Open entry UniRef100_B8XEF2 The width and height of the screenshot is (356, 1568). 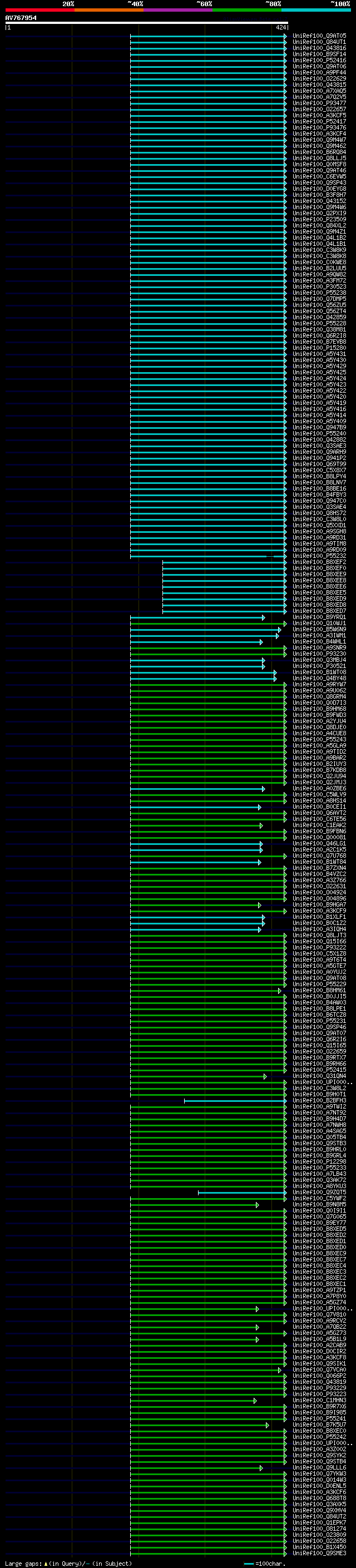pyautogui.click(x=319, y=562)
